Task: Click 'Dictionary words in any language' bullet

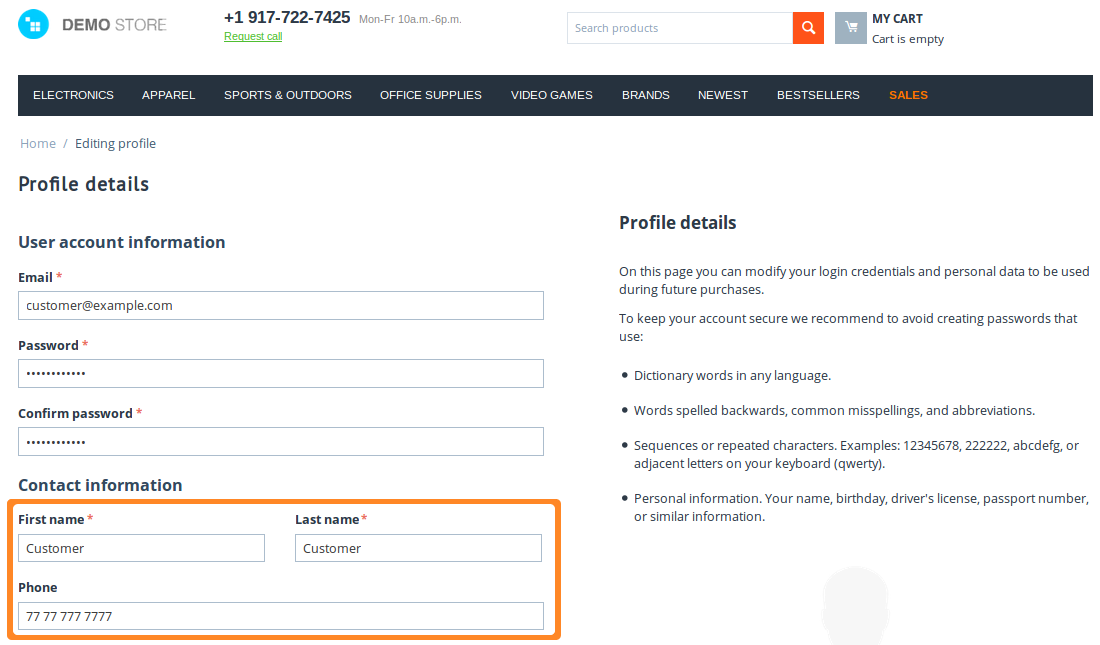Action: point(732,375)
